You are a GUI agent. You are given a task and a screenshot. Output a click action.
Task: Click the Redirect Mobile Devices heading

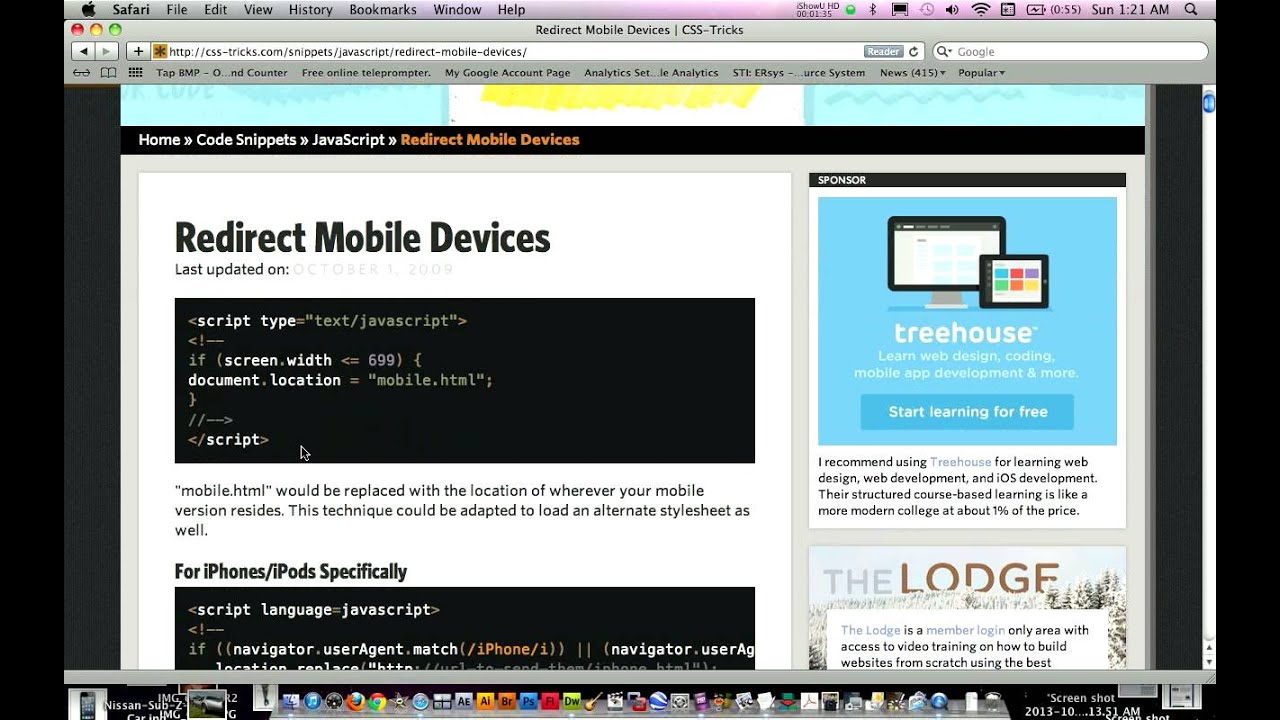[x=362, y=238]
